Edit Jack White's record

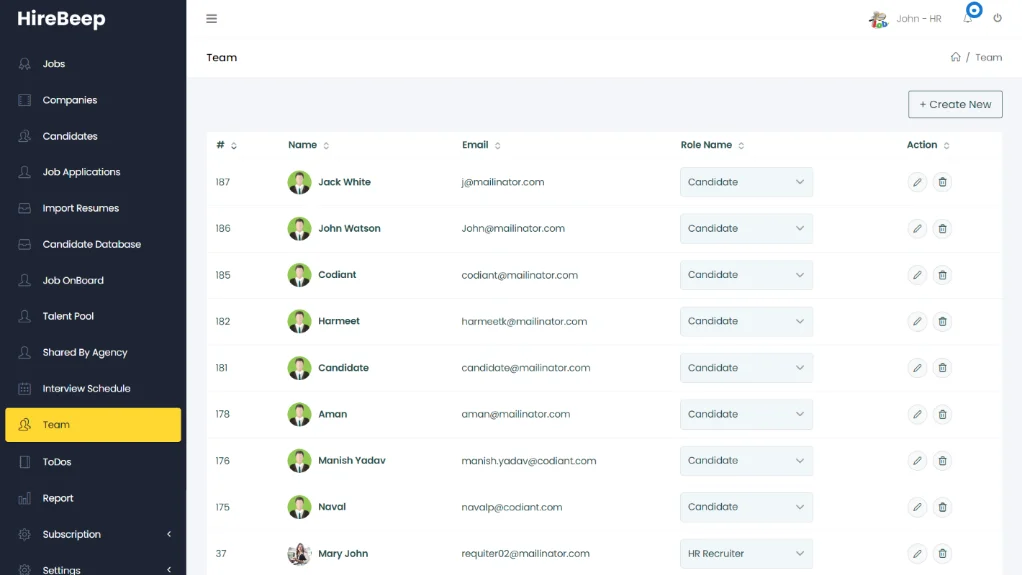click(917, 182)
